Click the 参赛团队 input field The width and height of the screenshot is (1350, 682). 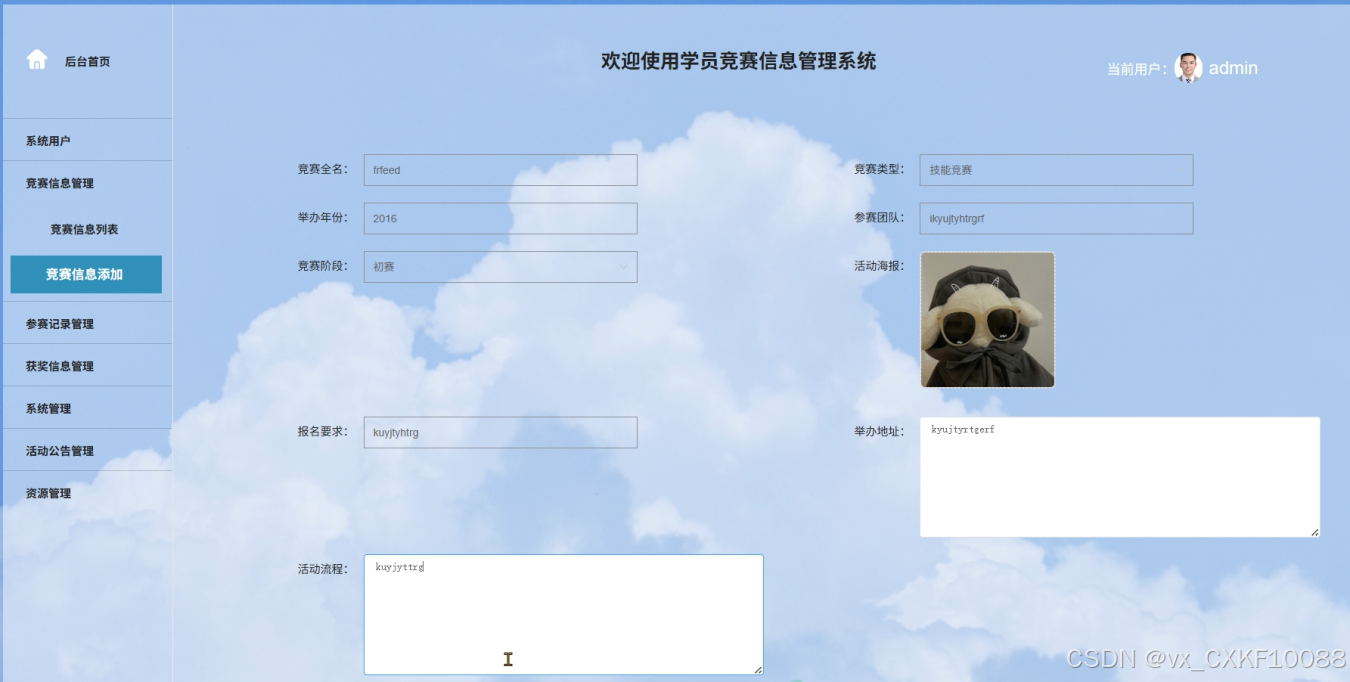[x=1056, y=218]
